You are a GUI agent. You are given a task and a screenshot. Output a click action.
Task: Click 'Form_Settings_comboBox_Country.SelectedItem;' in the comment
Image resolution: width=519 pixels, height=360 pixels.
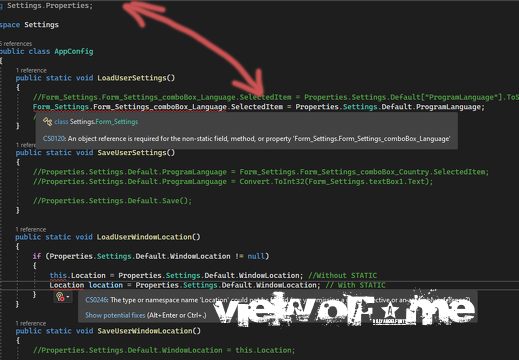[x=364, y=172]
